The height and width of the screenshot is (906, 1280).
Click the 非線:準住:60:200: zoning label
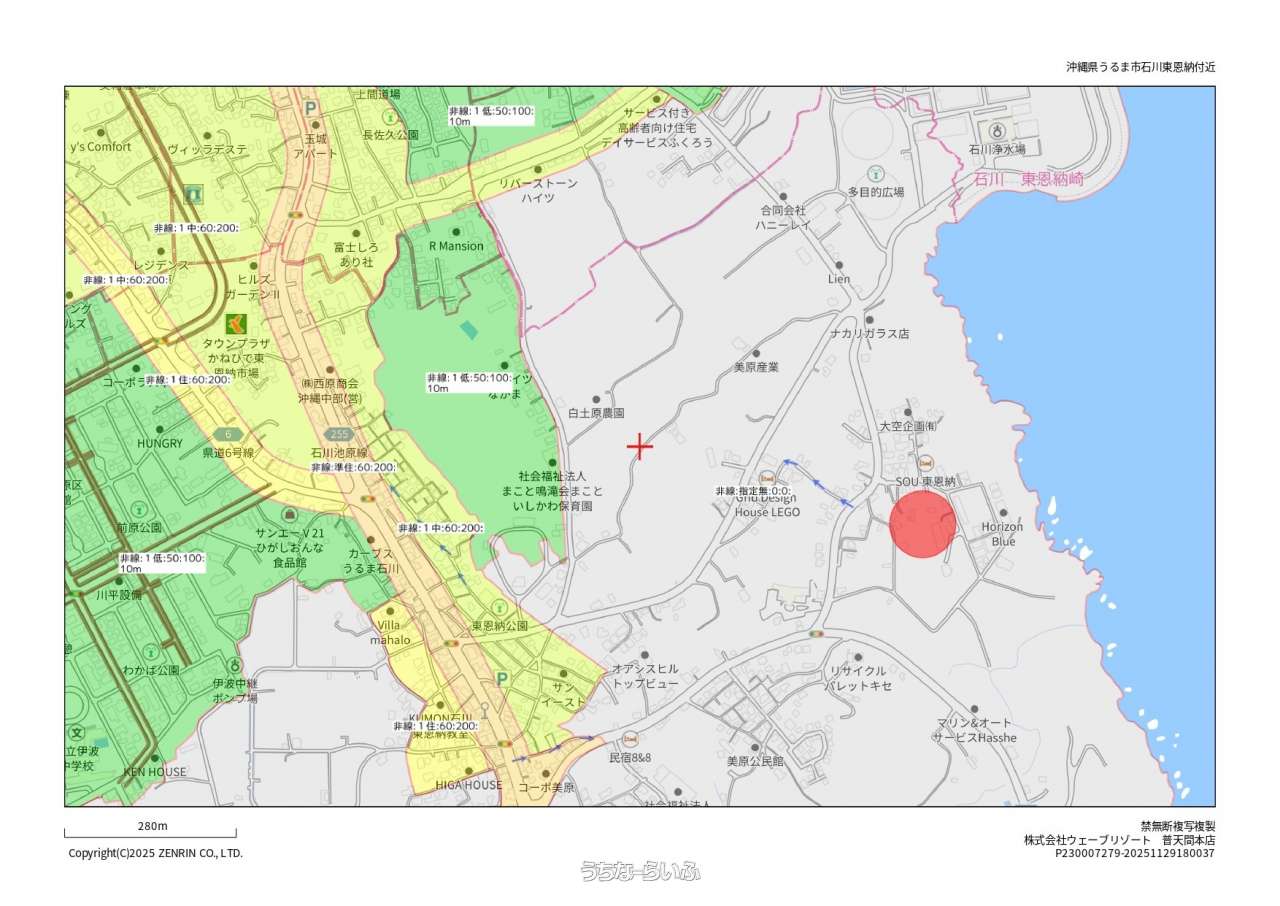(x=352, y=467)
